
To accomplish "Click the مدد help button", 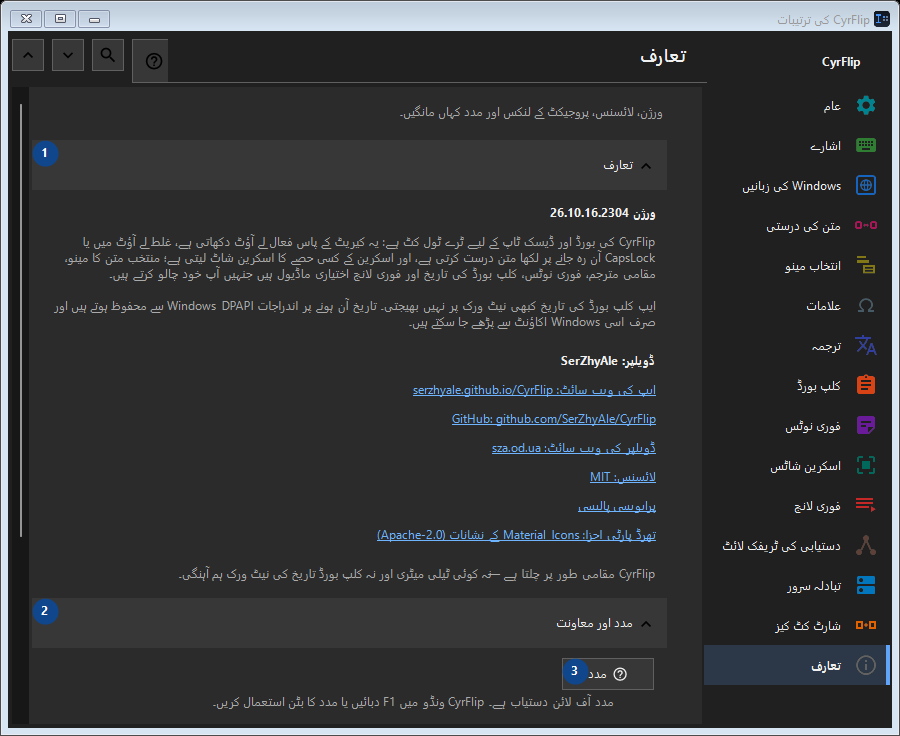I will coord(608,674).
